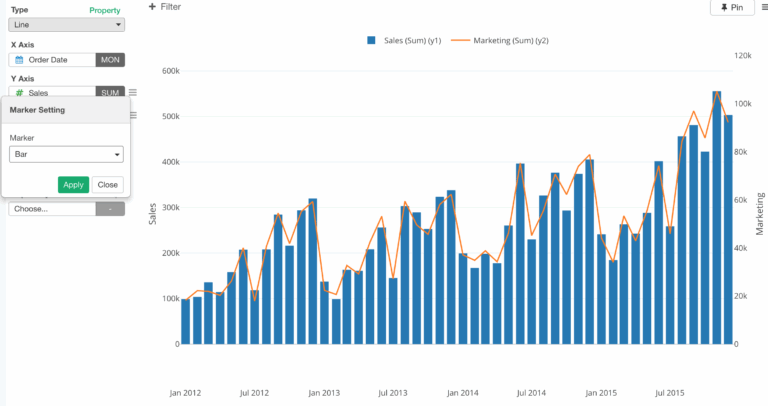Close the Marker Setting popup
The width and height of the screenshot is (768, 406).
click(107, 184)
